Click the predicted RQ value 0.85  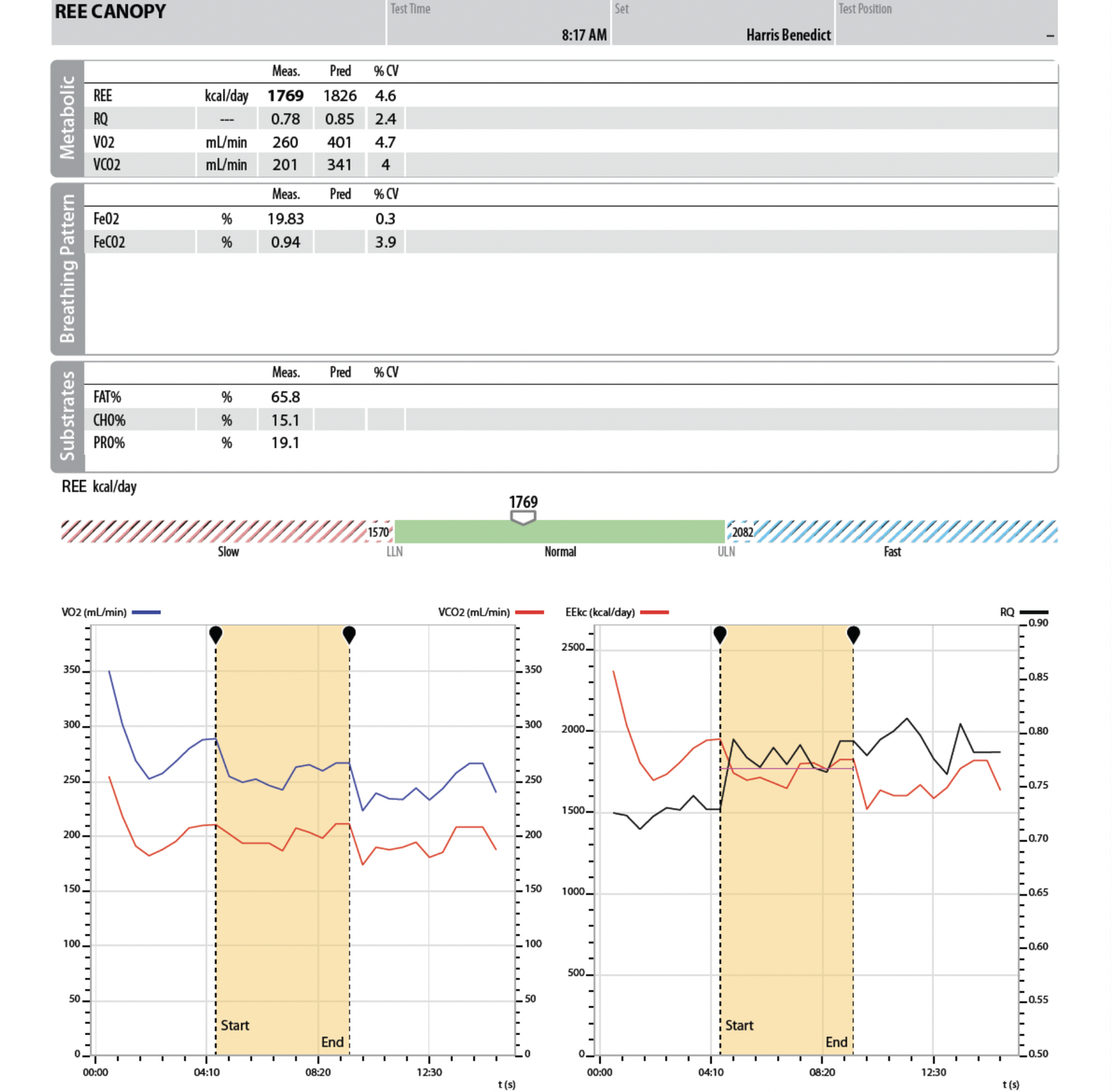[340, 119]
